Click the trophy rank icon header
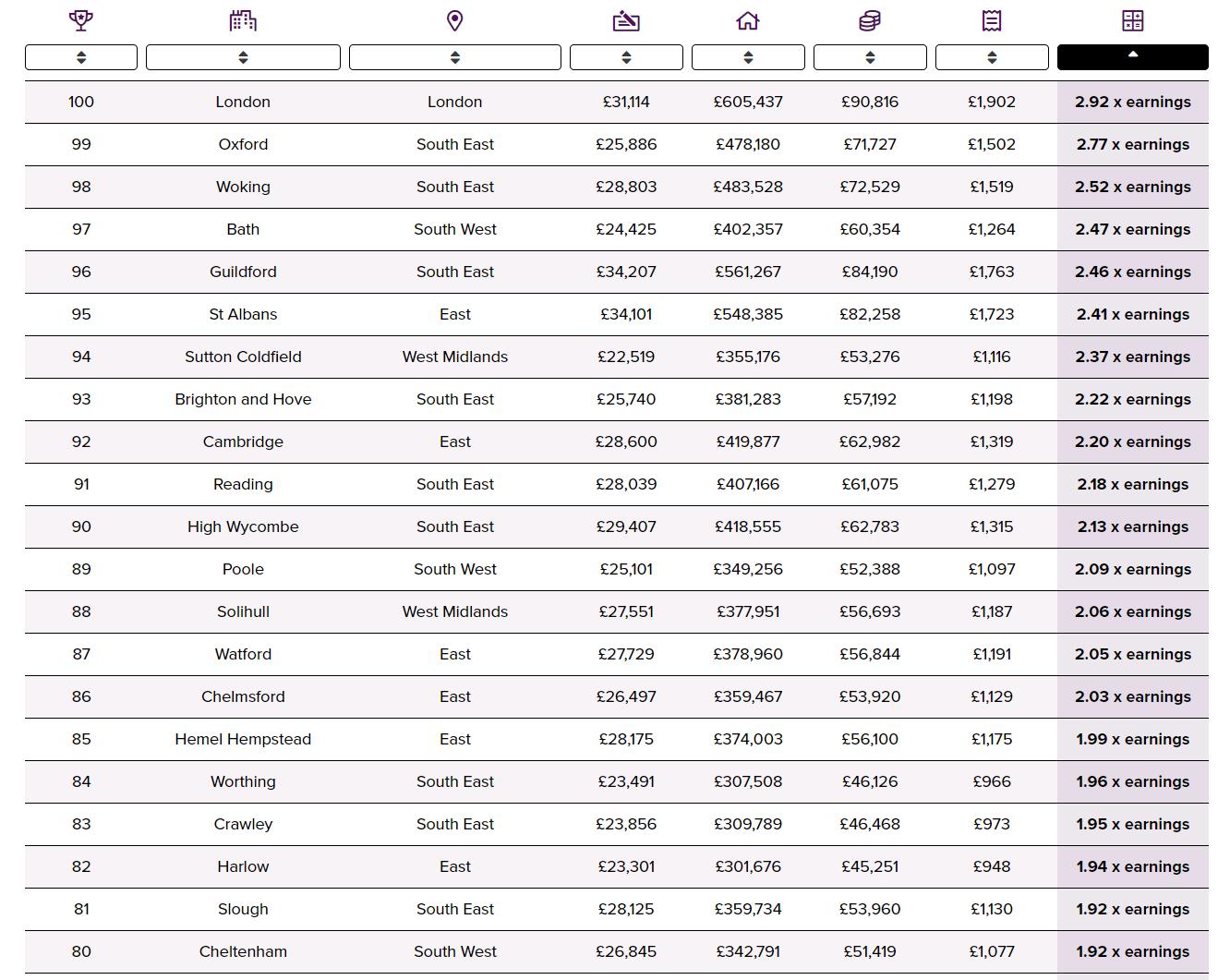The image size is (1218, 980). [81, 20]
